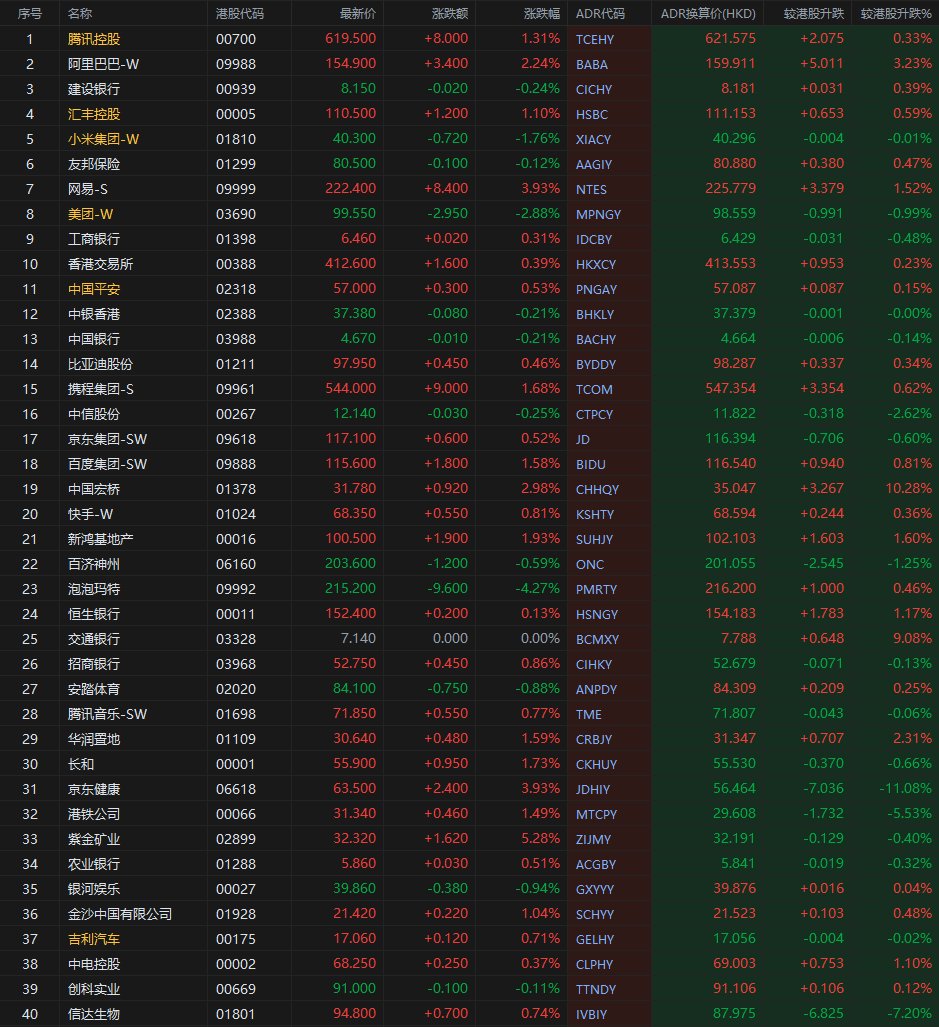The image size is (939, 1027).
Task: Sort by the 涨跌幅 column header
Action: [542, 14]
